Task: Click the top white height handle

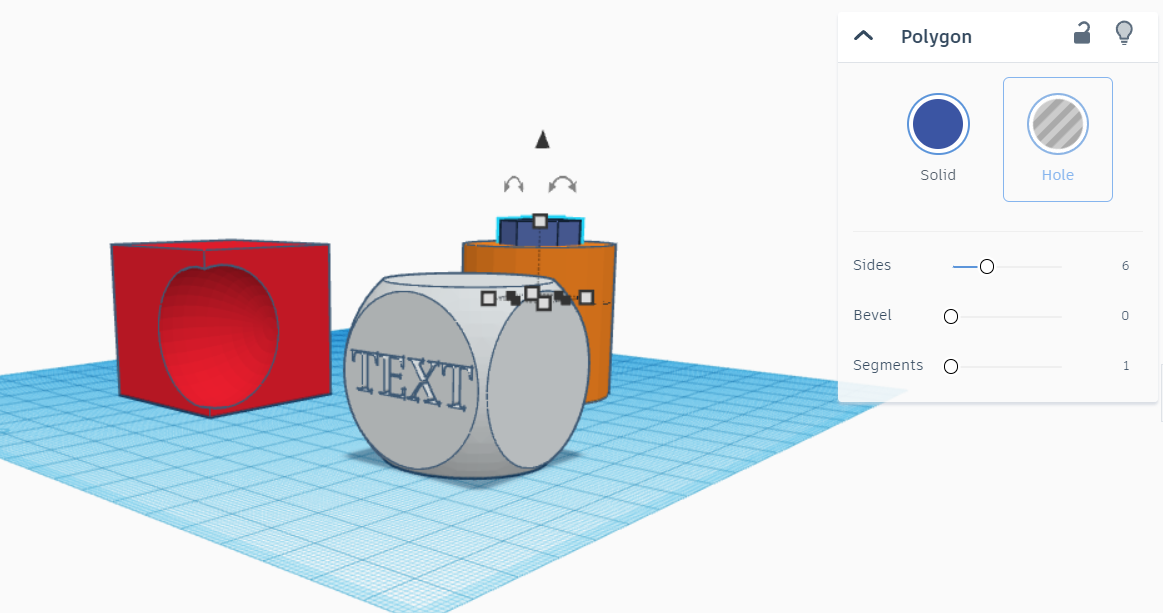Action: (x=540, y=220)
